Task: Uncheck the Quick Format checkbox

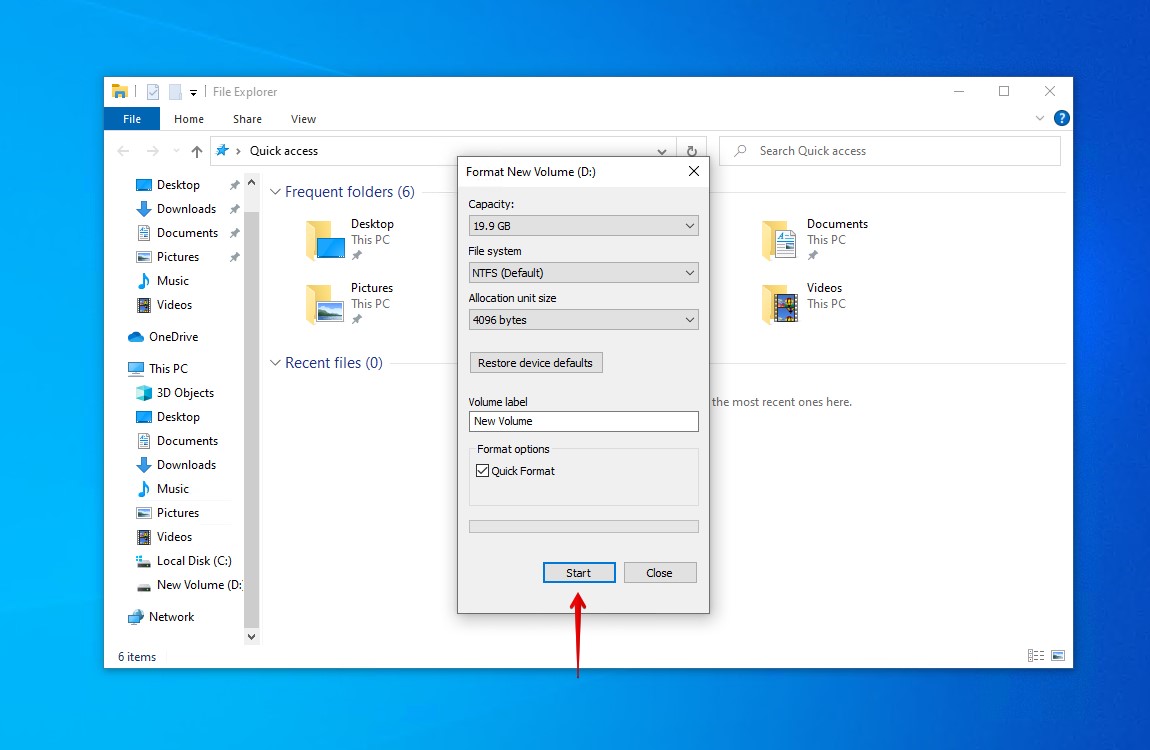Action: 483,471
